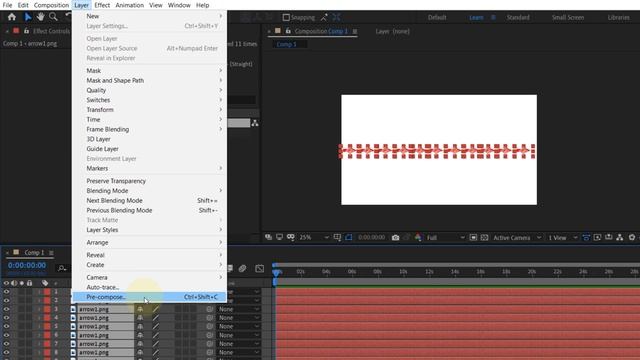Select the Hand tool
The image size is (640, 360).
[40, 17]
